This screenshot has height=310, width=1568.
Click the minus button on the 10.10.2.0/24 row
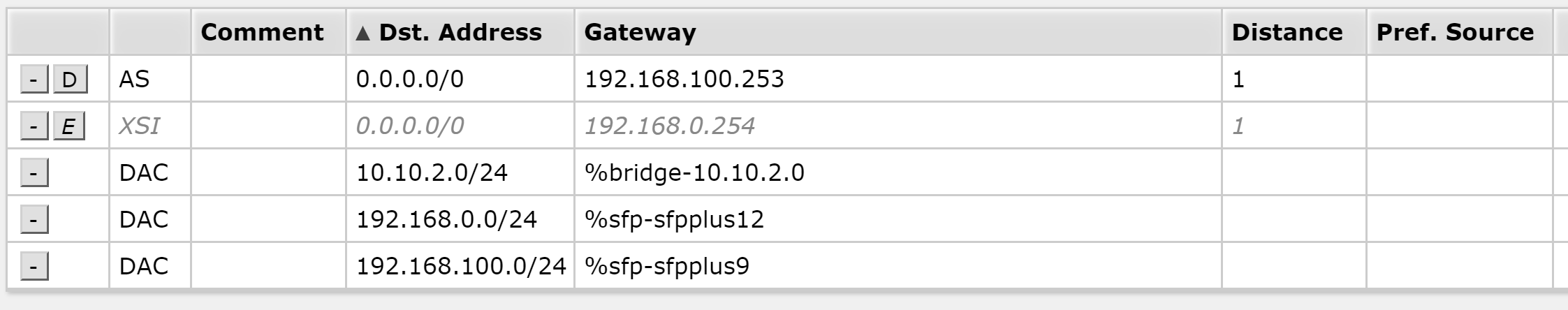[34, 173]
